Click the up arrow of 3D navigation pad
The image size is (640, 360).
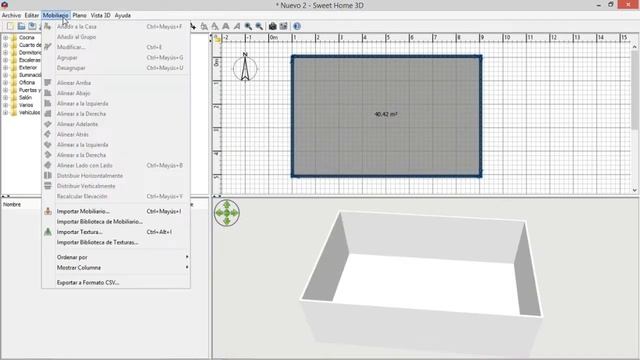(x=227, y=204)
